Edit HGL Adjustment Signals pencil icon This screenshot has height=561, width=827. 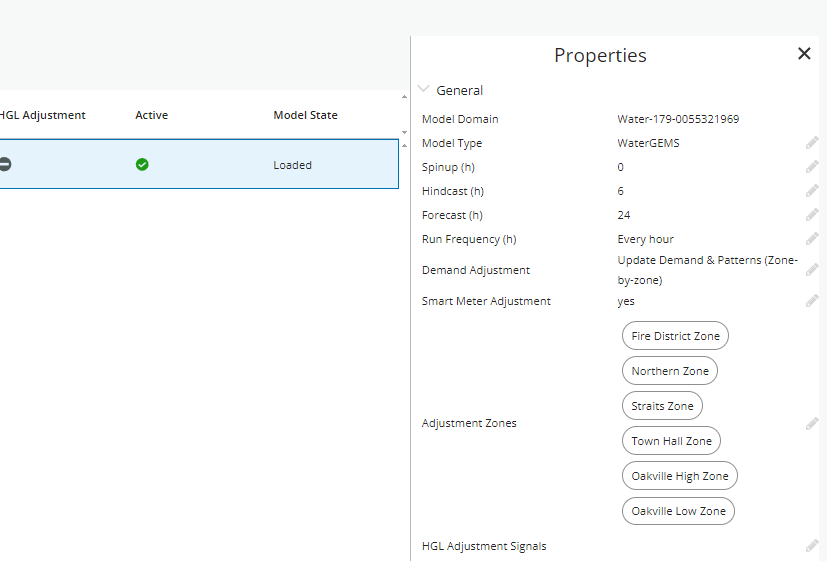[x=812, y=546]
